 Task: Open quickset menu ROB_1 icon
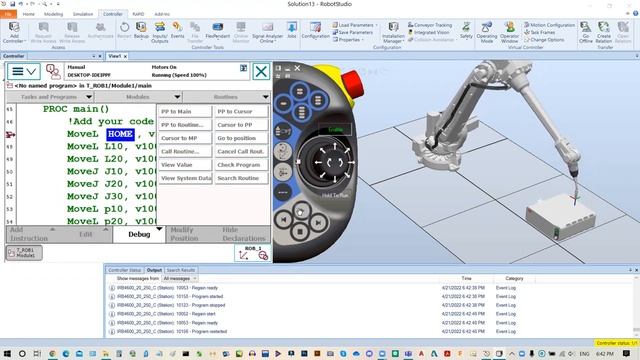click(x=253, y=253)
